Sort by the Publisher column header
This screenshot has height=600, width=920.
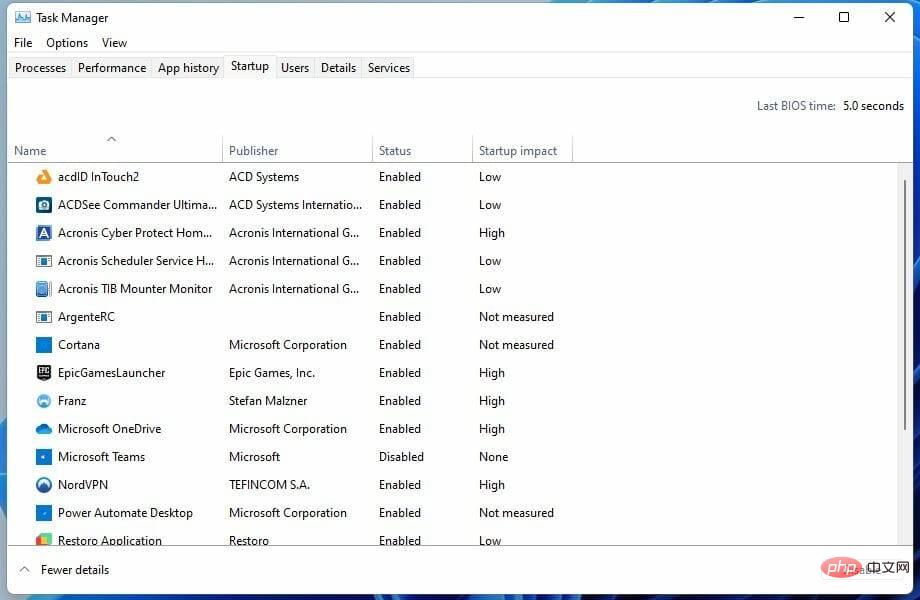(x=297, y=151)
